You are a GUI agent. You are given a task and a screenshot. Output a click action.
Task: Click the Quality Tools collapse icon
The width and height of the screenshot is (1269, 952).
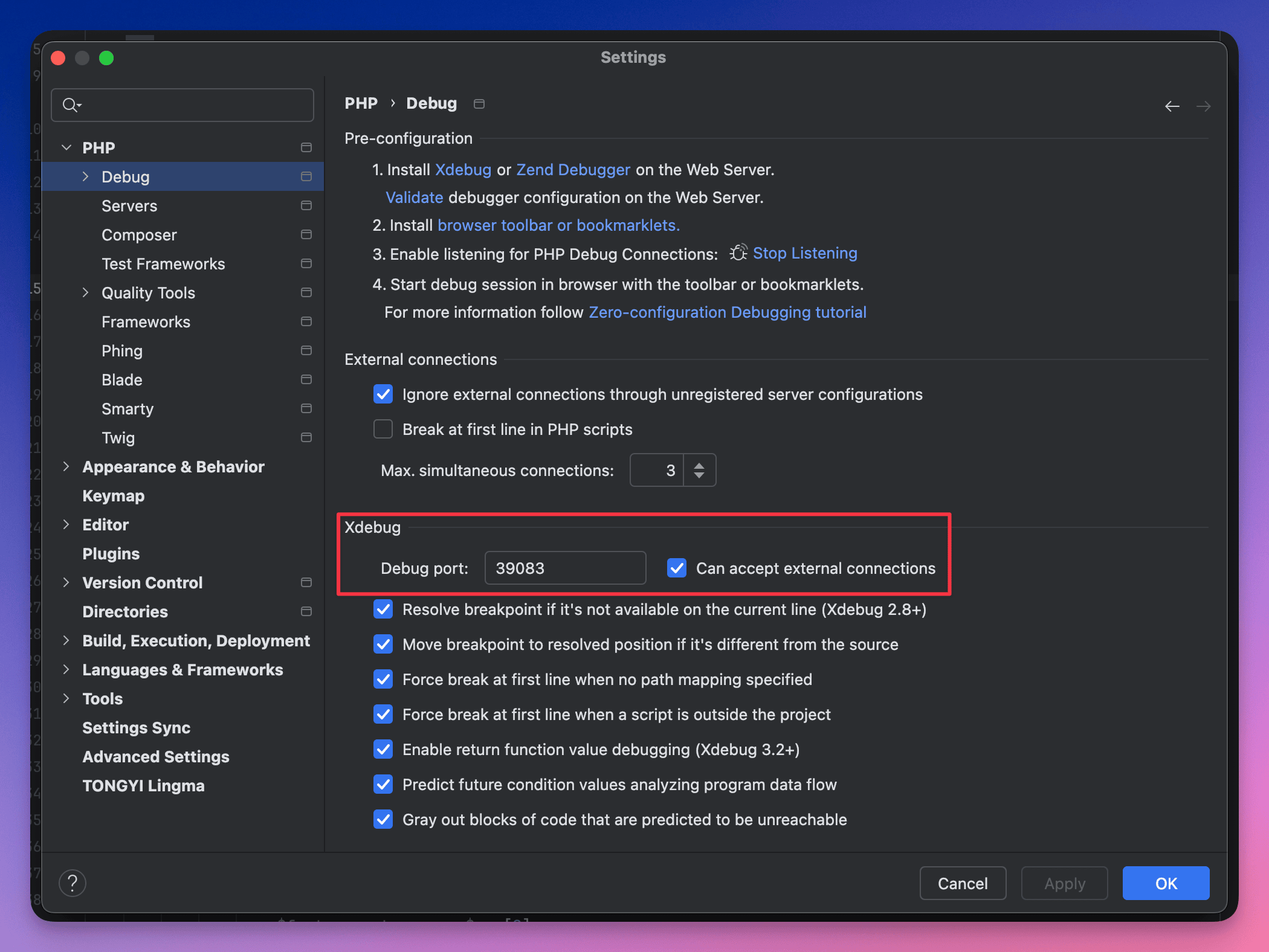click(84, 293)
